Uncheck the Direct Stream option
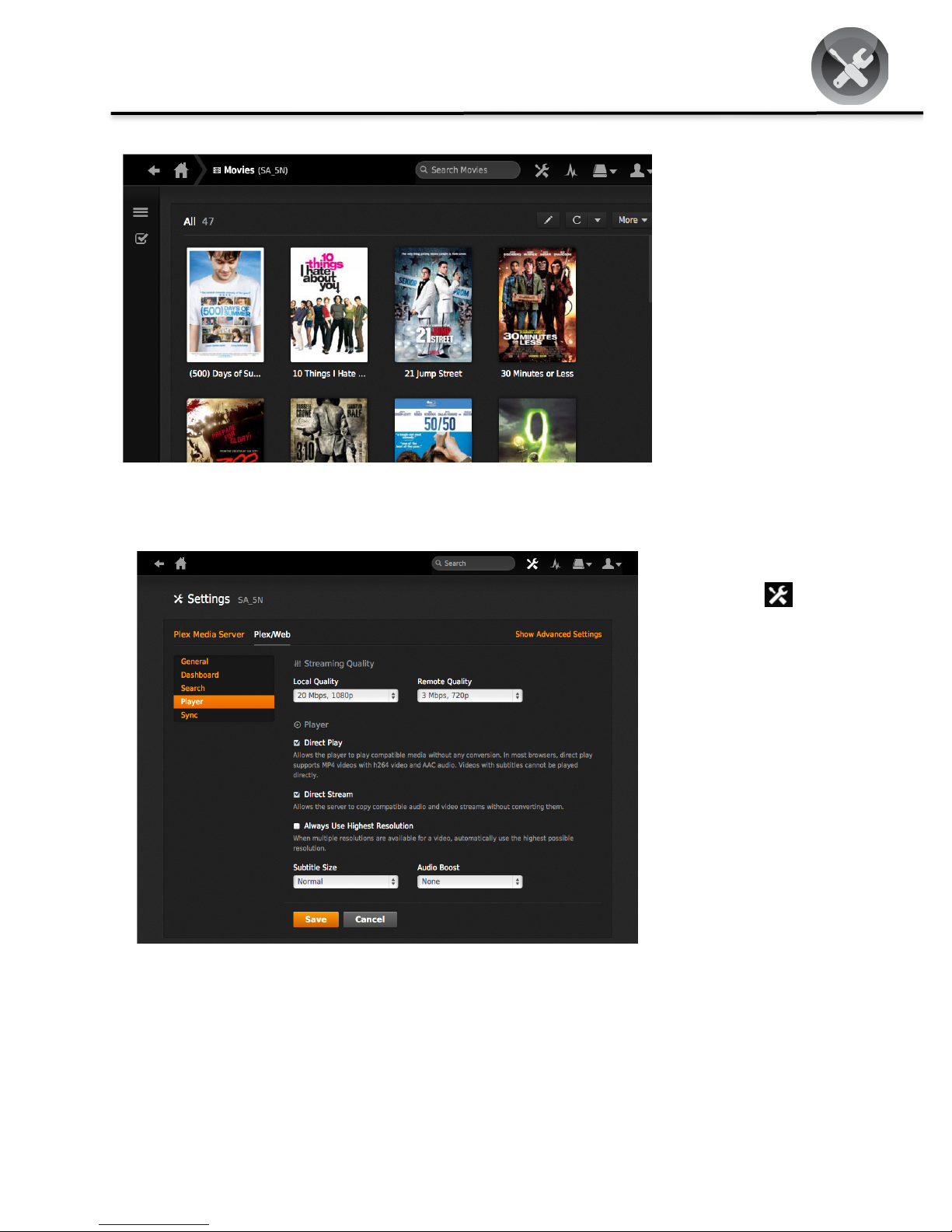Image resolution: width=952 pixels, height=1232 pixels. click(x=297, y=794)
